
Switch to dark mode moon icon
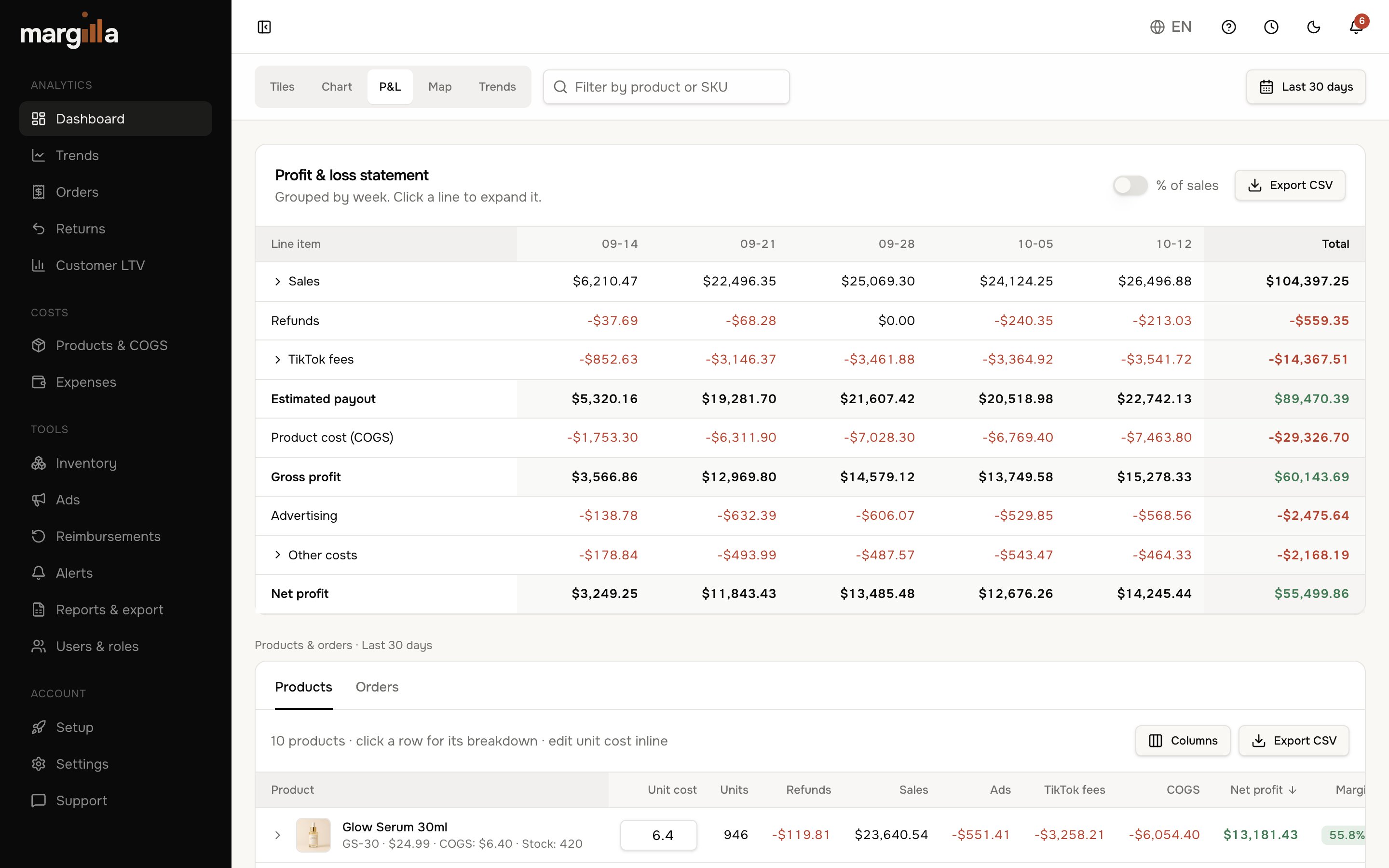(1313, 27)
